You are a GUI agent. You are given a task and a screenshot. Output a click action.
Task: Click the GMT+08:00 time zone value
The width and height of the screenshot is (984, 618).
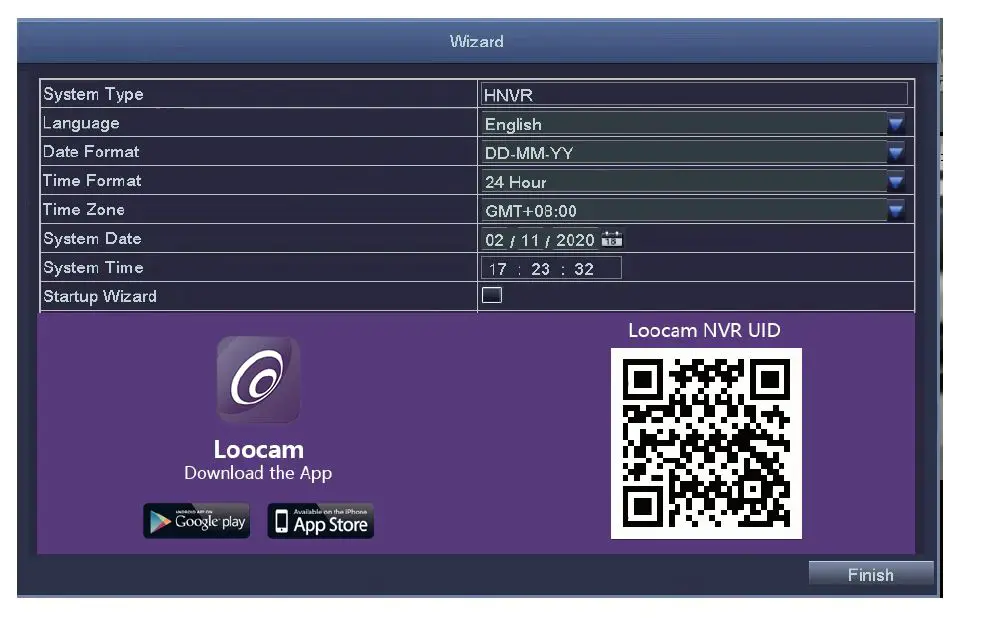point(531,211)
